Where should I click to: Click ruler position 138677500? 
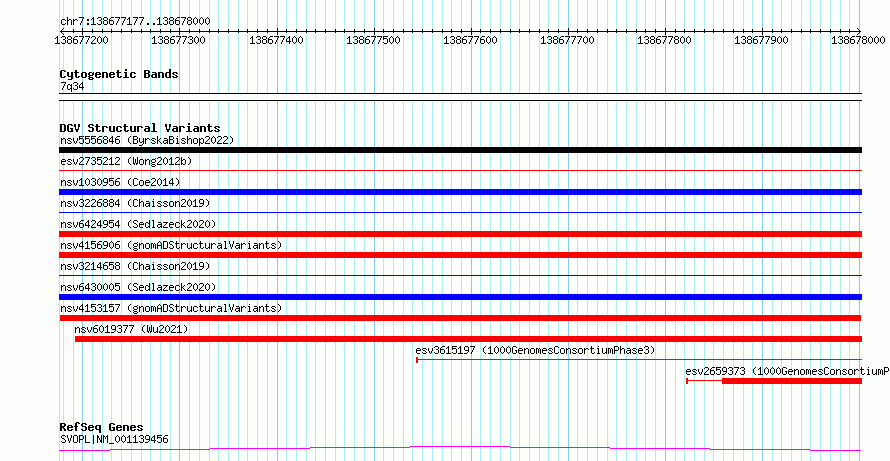(x=373, y=40)
